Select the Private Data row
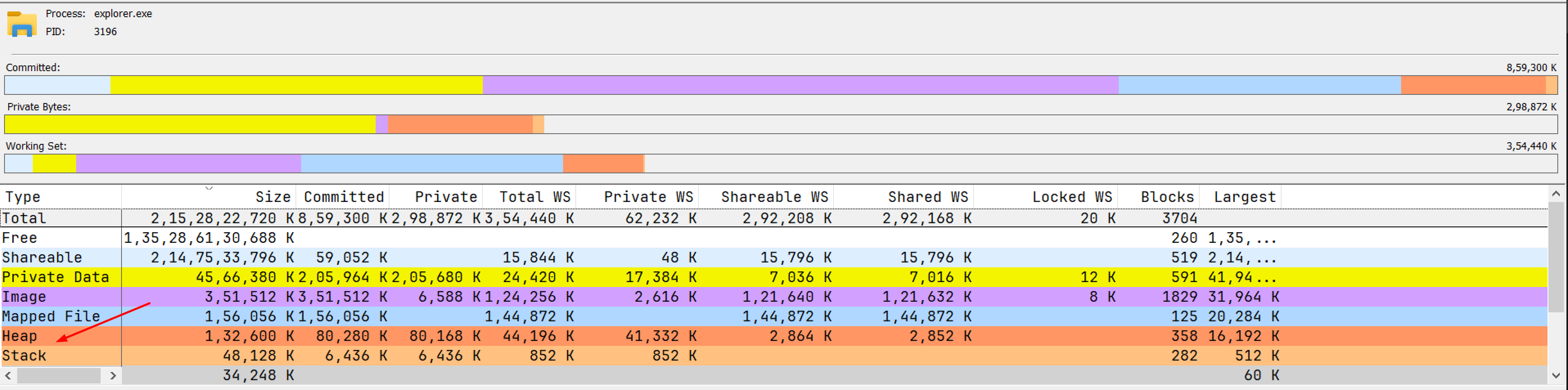Image resolution: width=1568 pixels, height=390 pixels. pyautogui.click(x=55, y=278)
